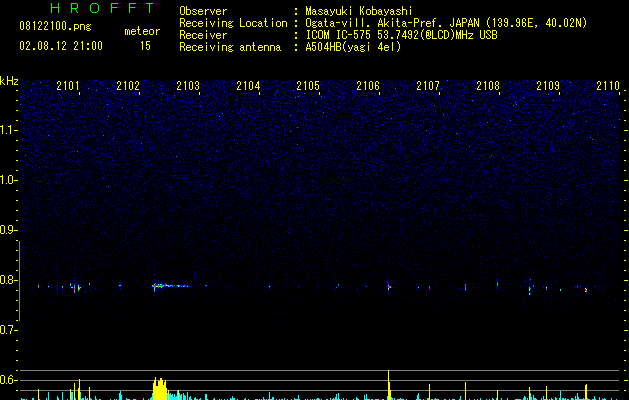Click the Receiving antenna label
Image resolution: width=629 pixels, height=400 pixels.
pos(230,47)
